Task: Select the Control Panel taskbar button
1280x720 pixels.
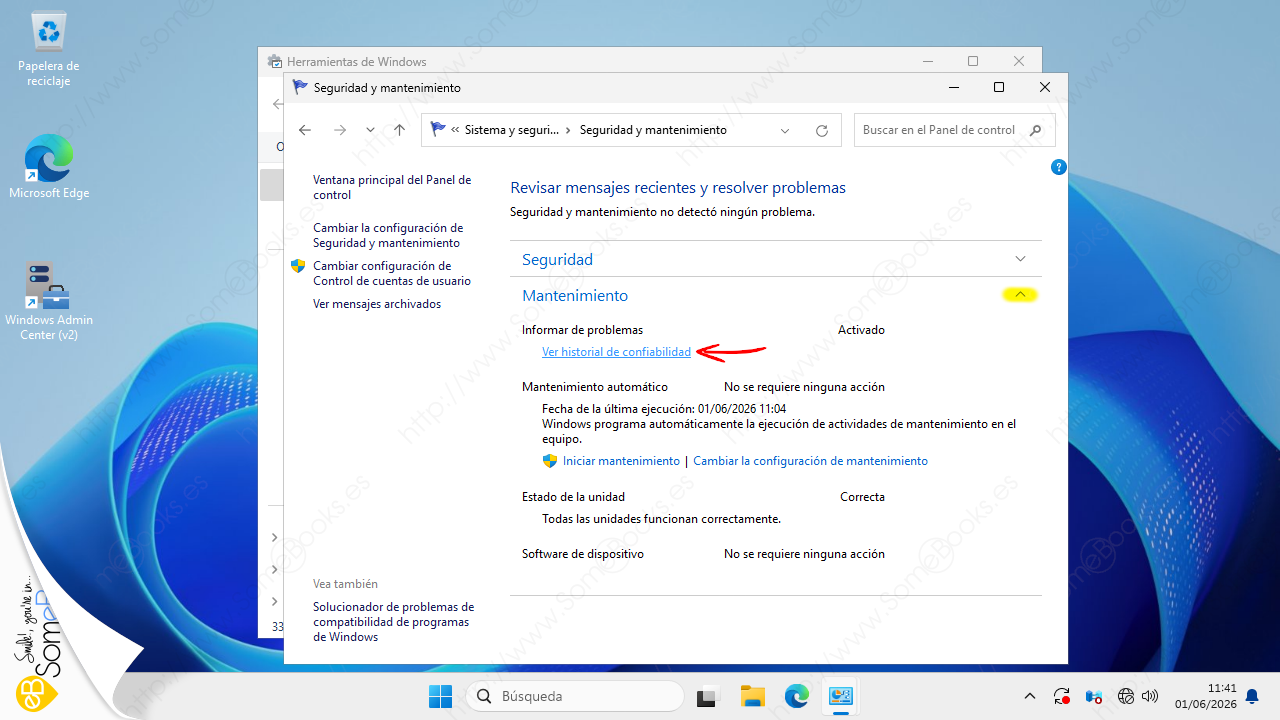Action: (841, 696)
